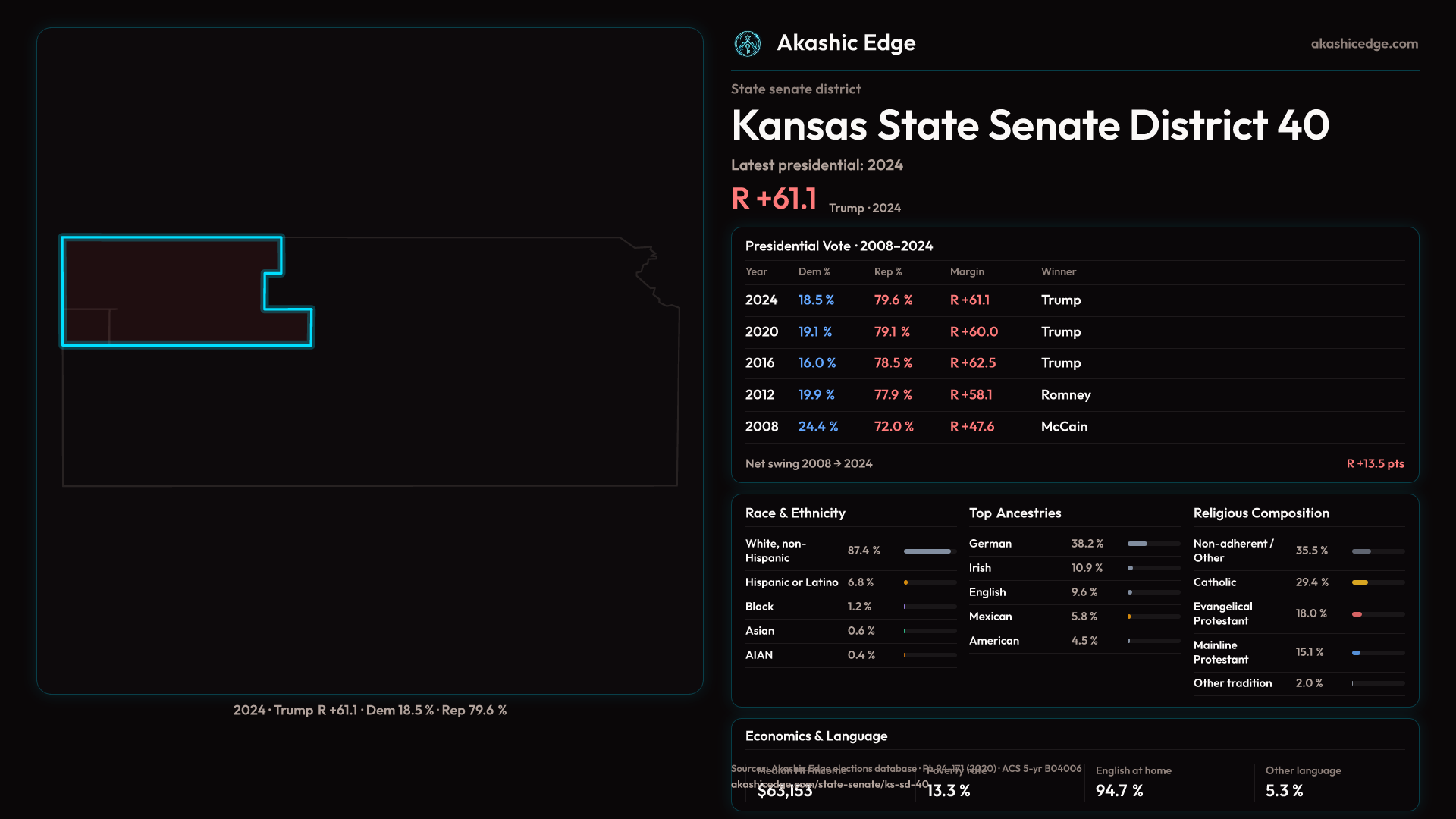The width and height of the screenshot is (1456, 819).
Task: Click the 2008 Dem 24.4 % value
Action: (818, 427)
